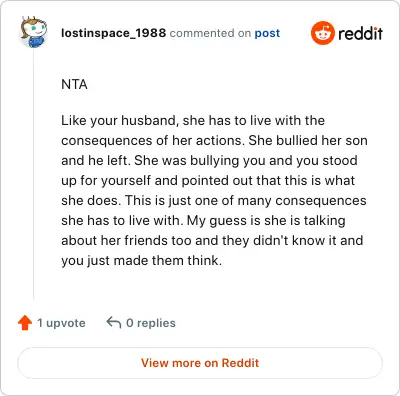The height and width of the screenshot is (396, 400).
Task: Select the curved reply arrow icon
Action: click(114, 323)
